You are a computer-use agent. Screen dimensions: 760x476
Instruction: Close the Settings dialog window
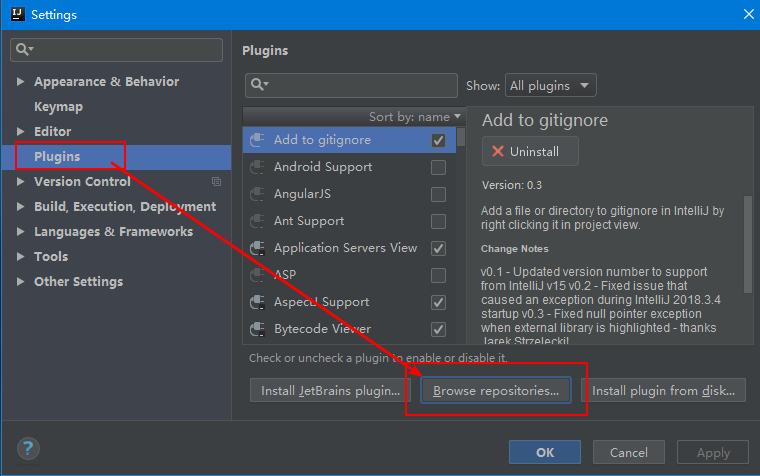click(x=748, y=15)
